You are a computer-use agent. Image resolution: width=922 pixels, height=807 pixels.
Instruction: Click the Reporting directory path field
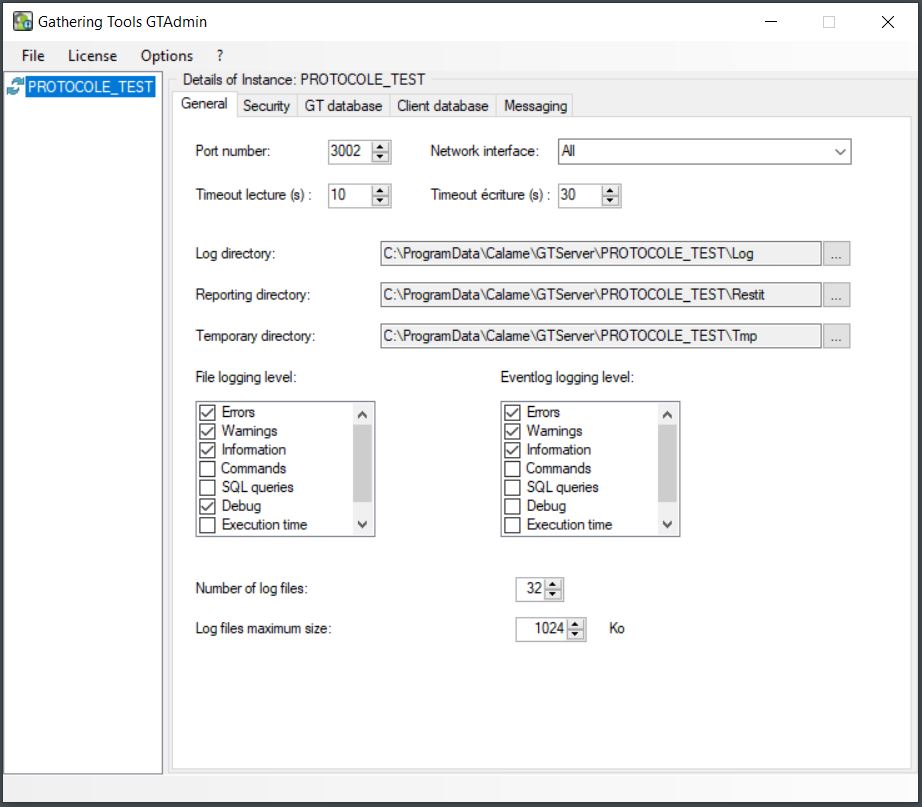click(600, 295)
